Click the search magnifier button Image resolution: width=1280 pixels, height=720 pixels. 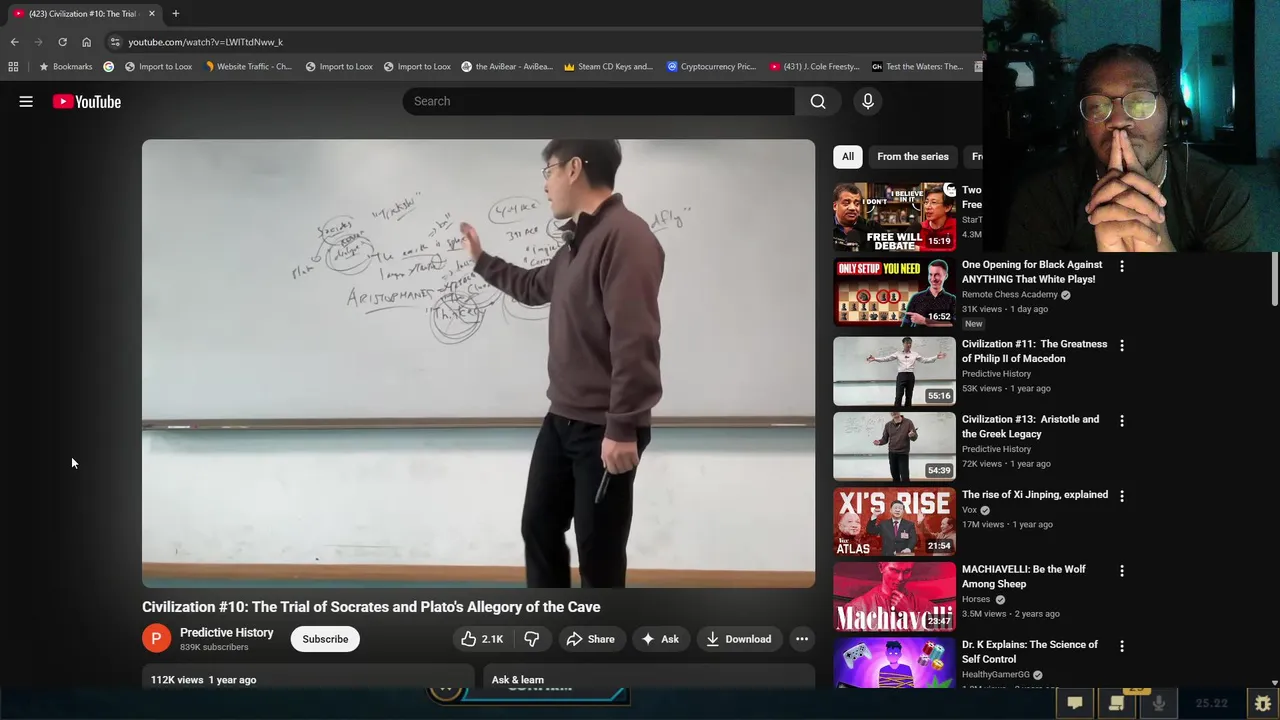click(x=818, y=101)
